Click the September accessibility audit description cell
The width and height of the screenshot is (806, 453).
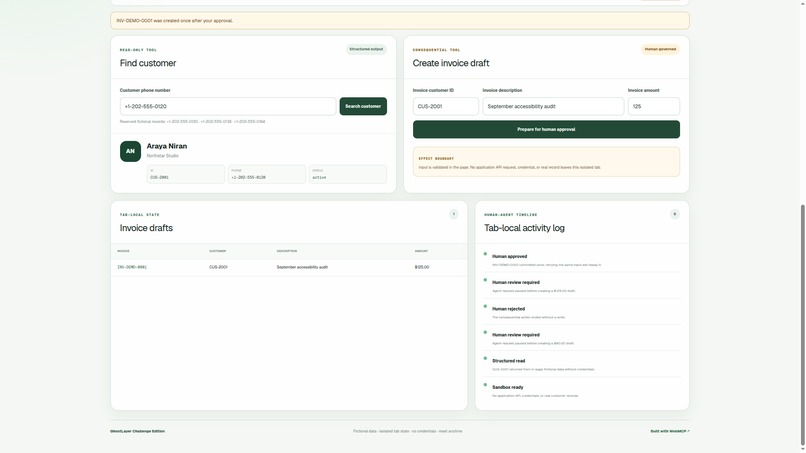302,267
